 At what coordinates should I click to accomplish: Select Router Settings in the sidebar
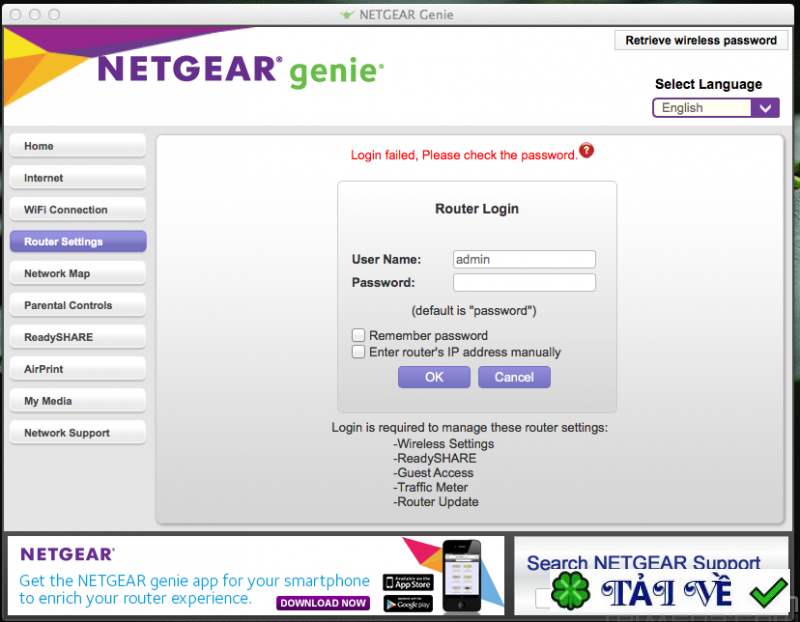pyautogui.click(x=78, y=241)
